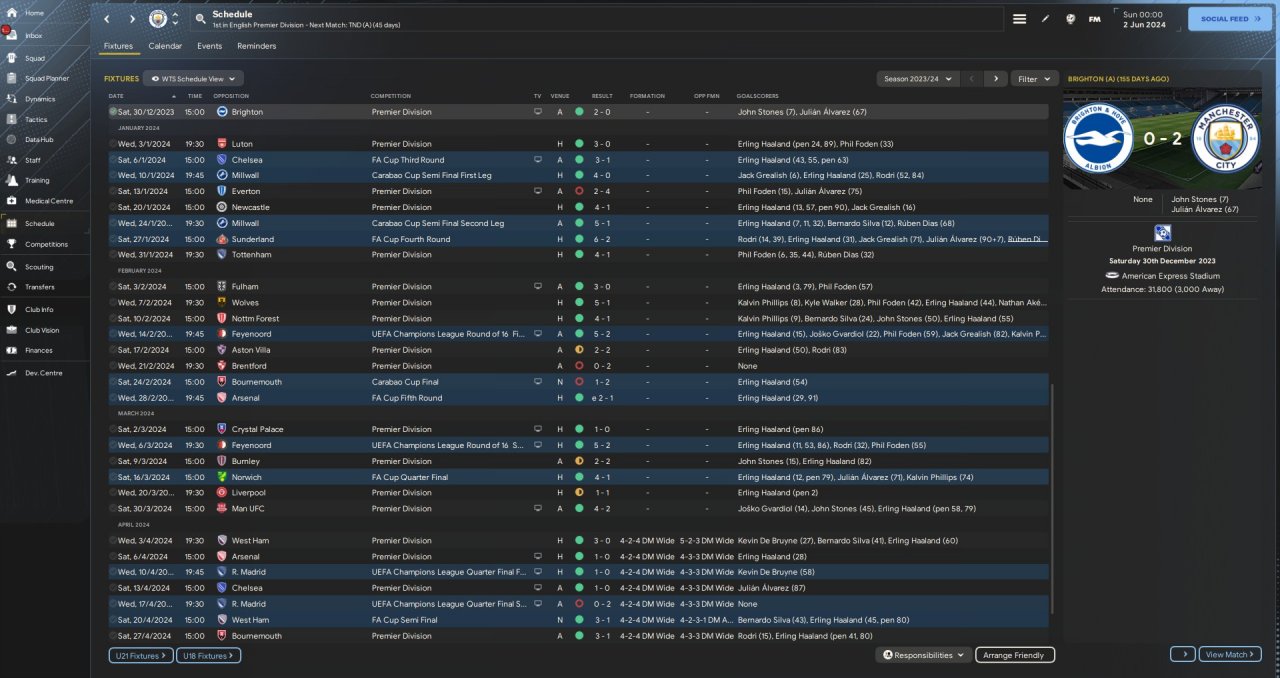Open the Filter dropdown
This screenshot has height=678, width=1280.
click(1034, 78)
